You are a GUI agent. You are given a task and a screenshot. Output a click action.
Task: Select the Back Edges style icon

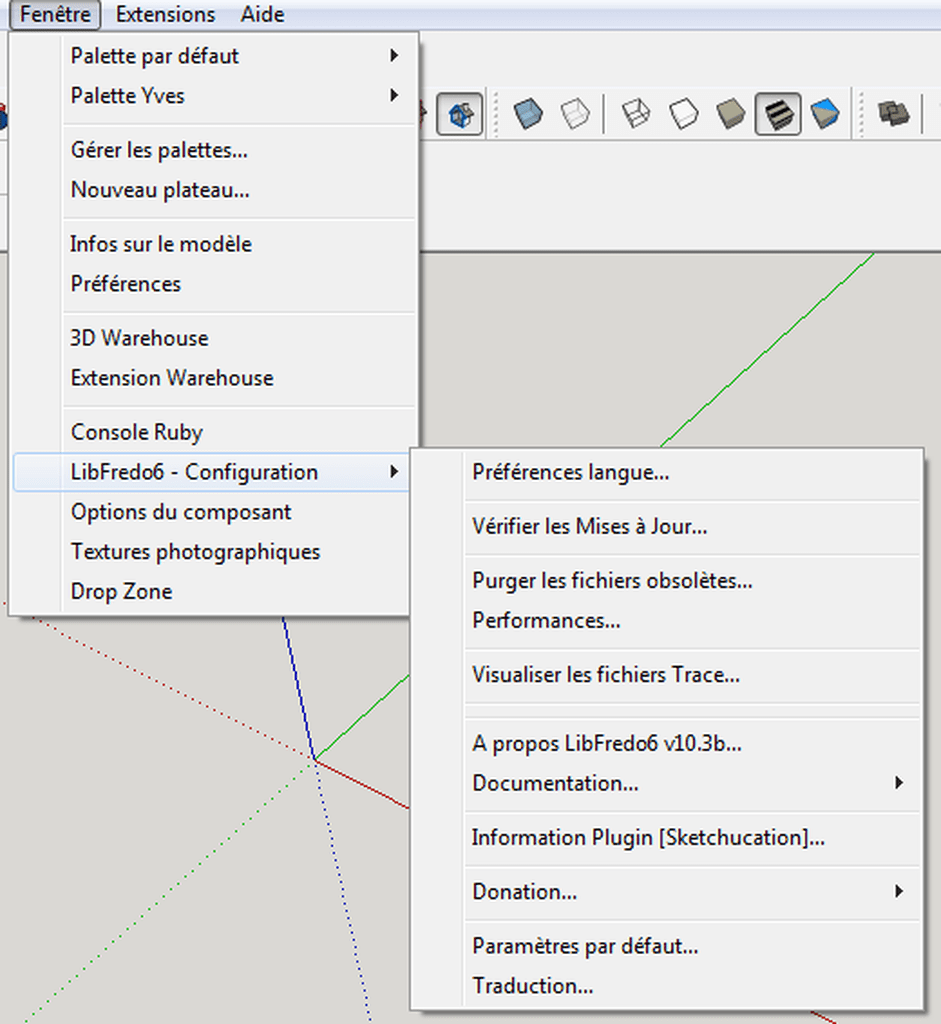pos(575,114)
